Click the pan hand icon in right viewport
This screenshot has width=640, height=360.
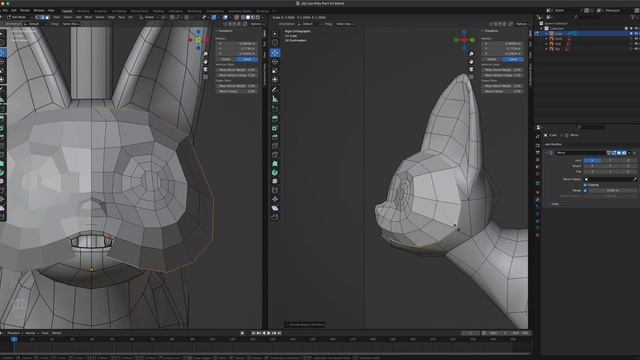coord(471,62)
